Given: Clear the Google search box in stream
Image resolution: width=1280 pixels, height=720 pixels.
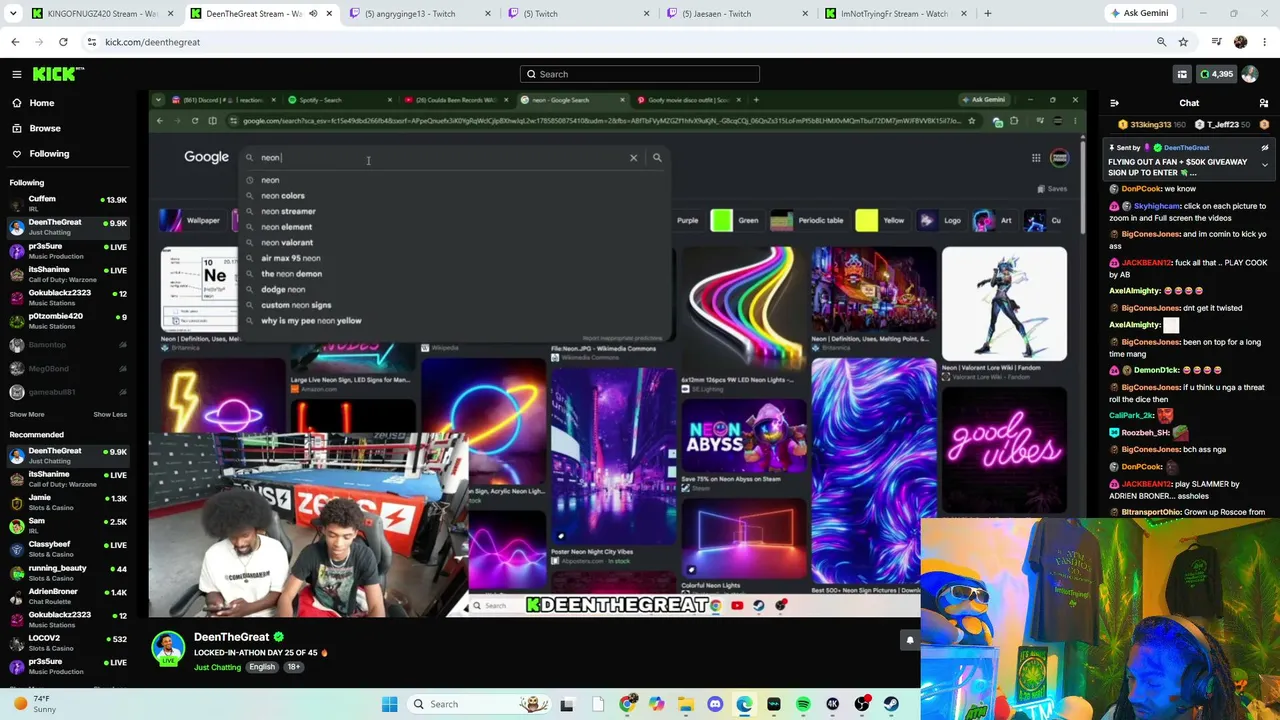Looking at the screenshot, I should [633, 157].
